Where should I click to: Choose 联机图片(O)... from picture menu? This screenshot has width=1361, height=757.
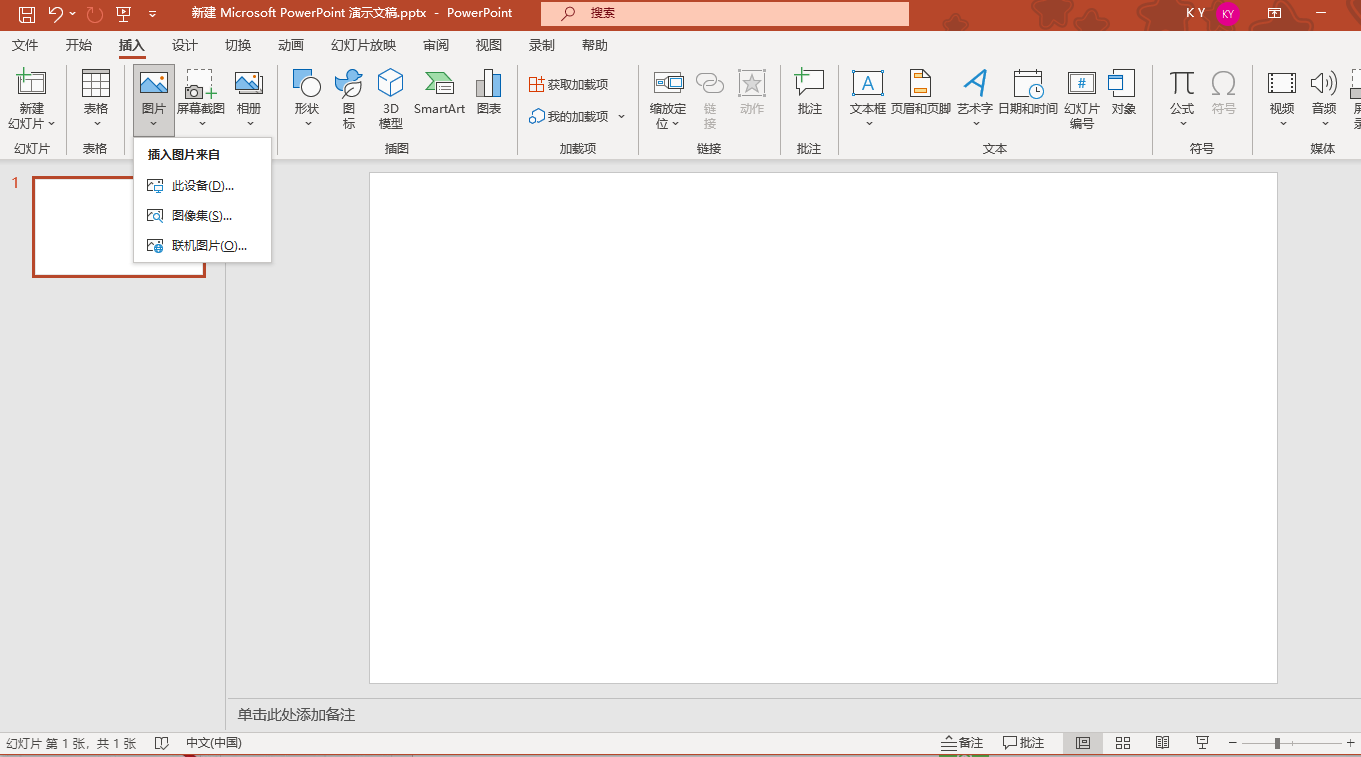[x=202, y=246]
